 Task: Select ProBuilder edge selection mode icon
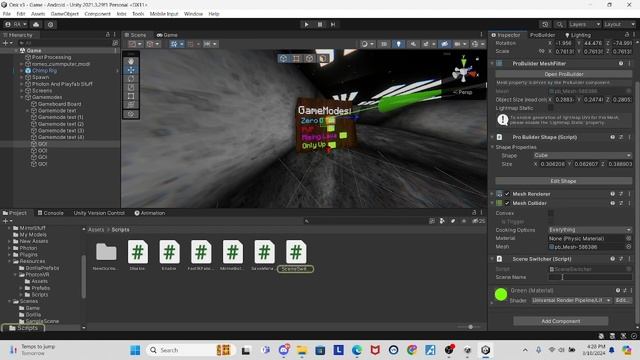(309, 58)
